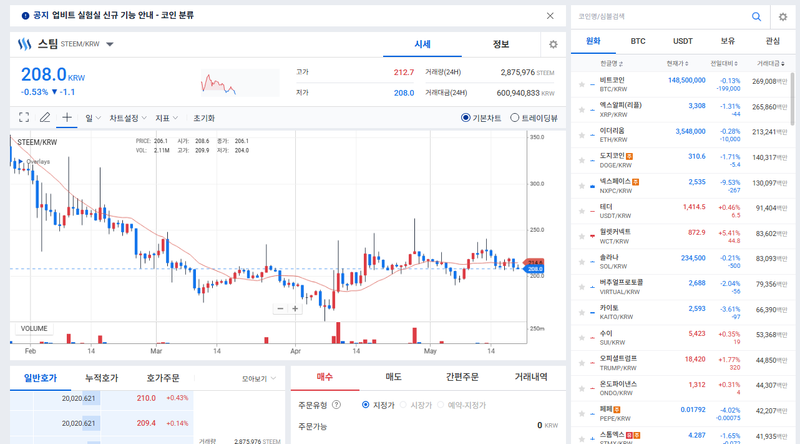
Task: Toggle favorite star for 수이
Action: tap(582, 338)
